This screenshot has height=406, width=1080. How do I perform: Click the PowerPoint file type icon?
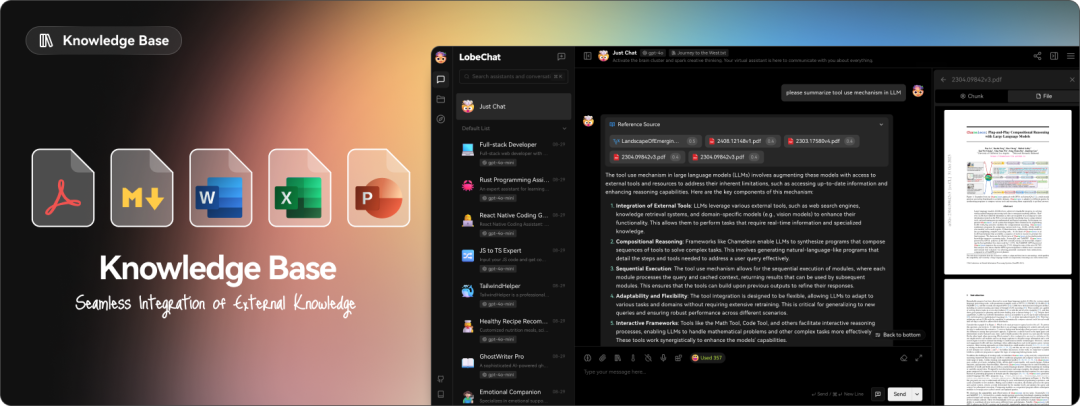pyautogui.click(x=379, y=187)
